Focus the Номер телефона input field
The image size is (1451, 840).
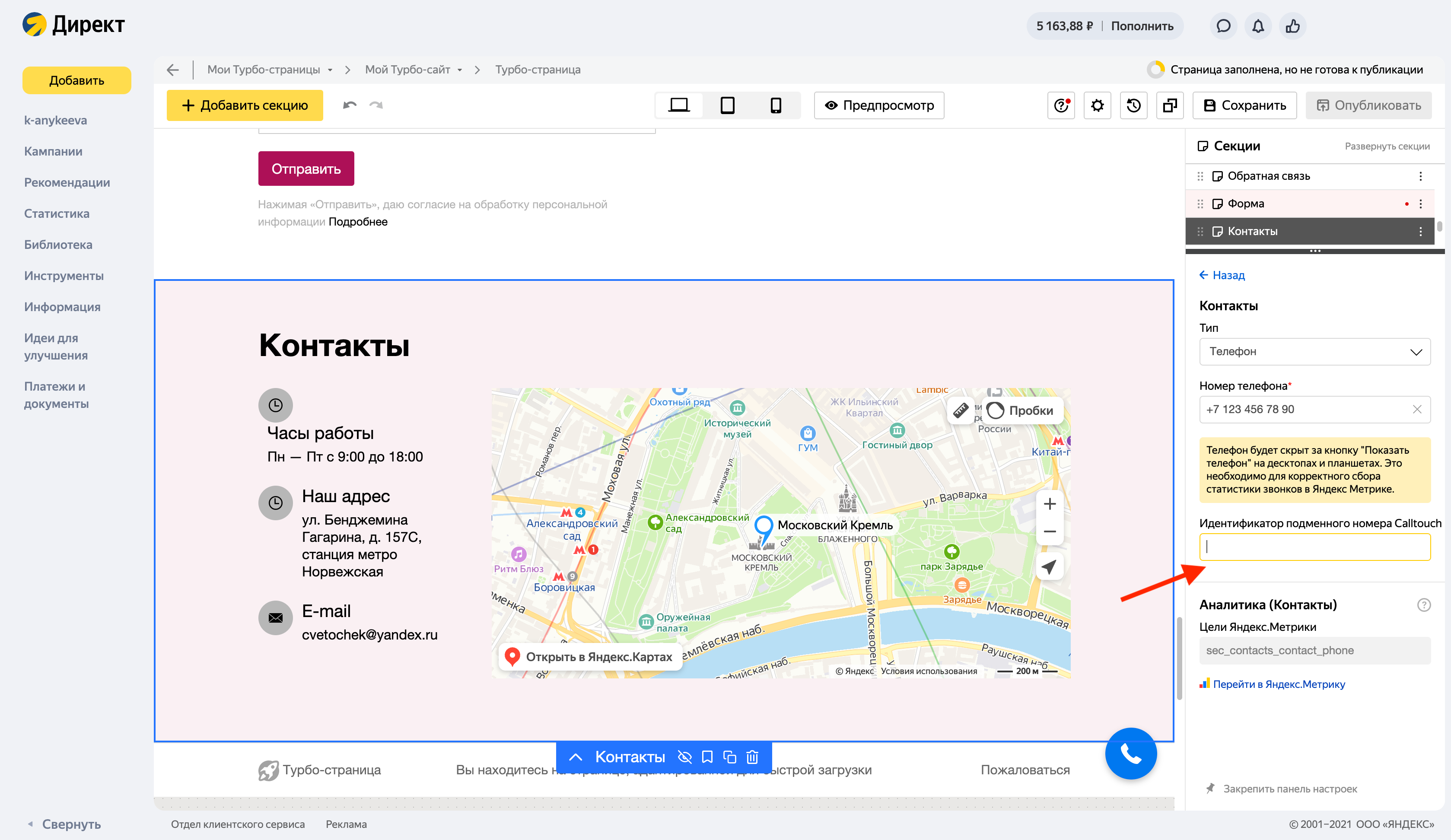point(1314,409)
